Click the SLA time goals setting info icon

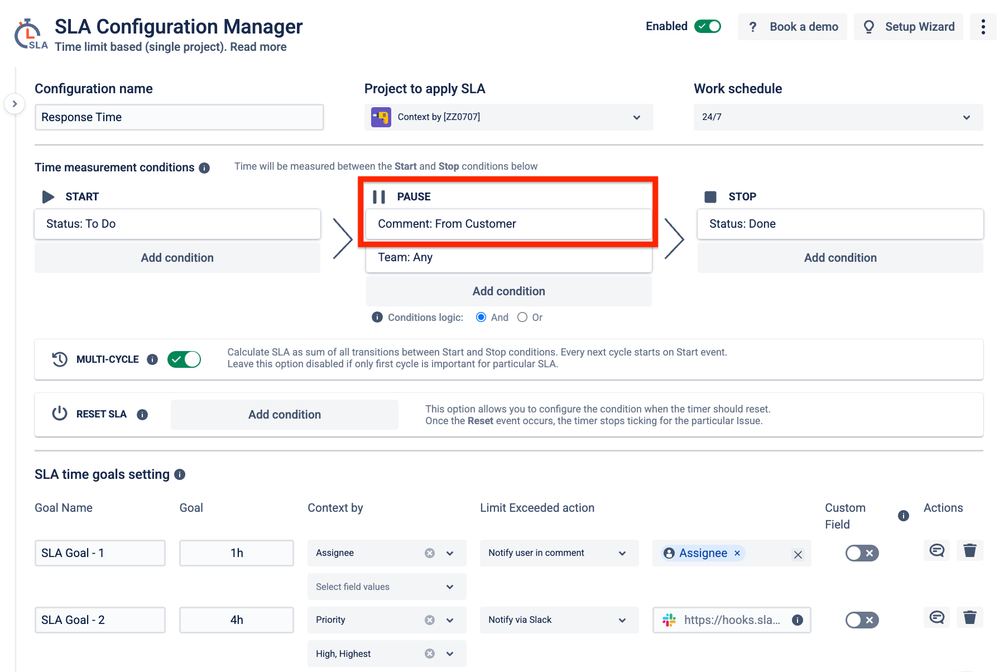[x=180, y=475]
